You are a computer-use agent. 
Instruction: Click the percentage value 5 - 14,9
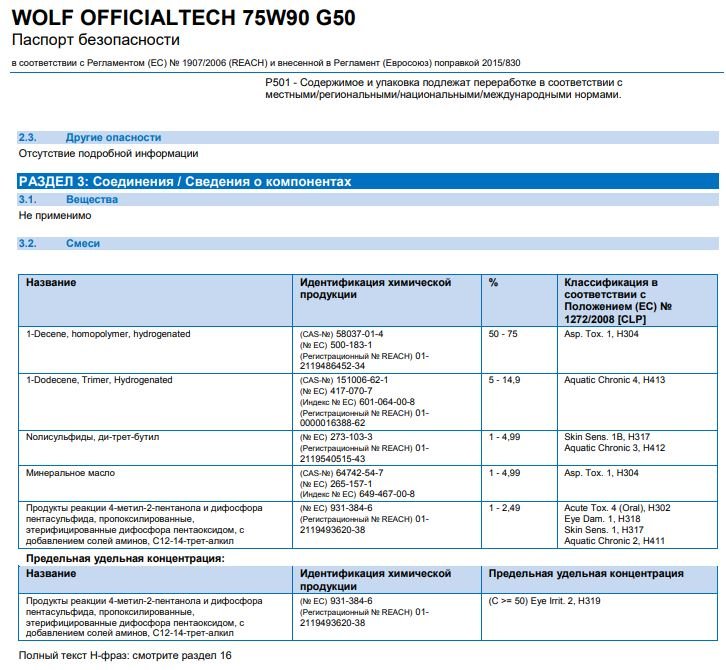click(504, 380)
